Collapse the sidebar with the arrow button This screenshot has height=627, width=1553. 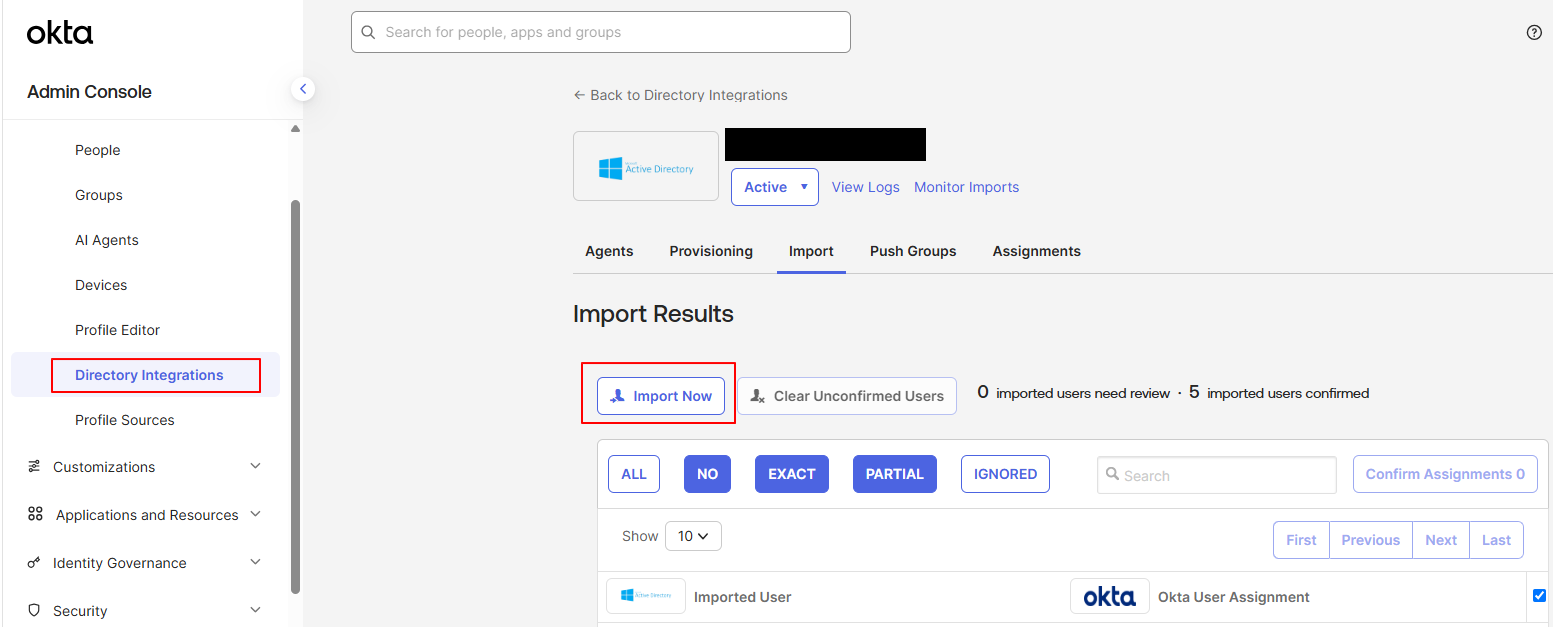click(x=303, y=89)
